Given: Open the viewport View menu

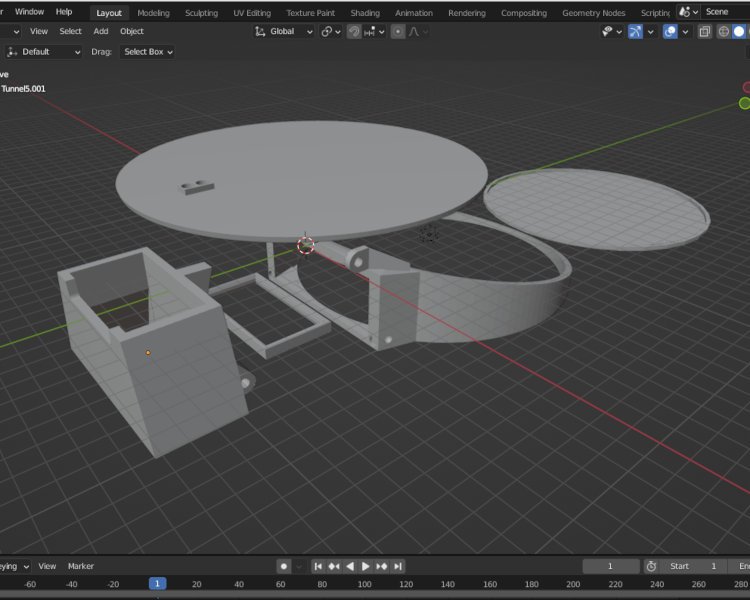Looking at the screenshot, I should [x=39, y=31].
